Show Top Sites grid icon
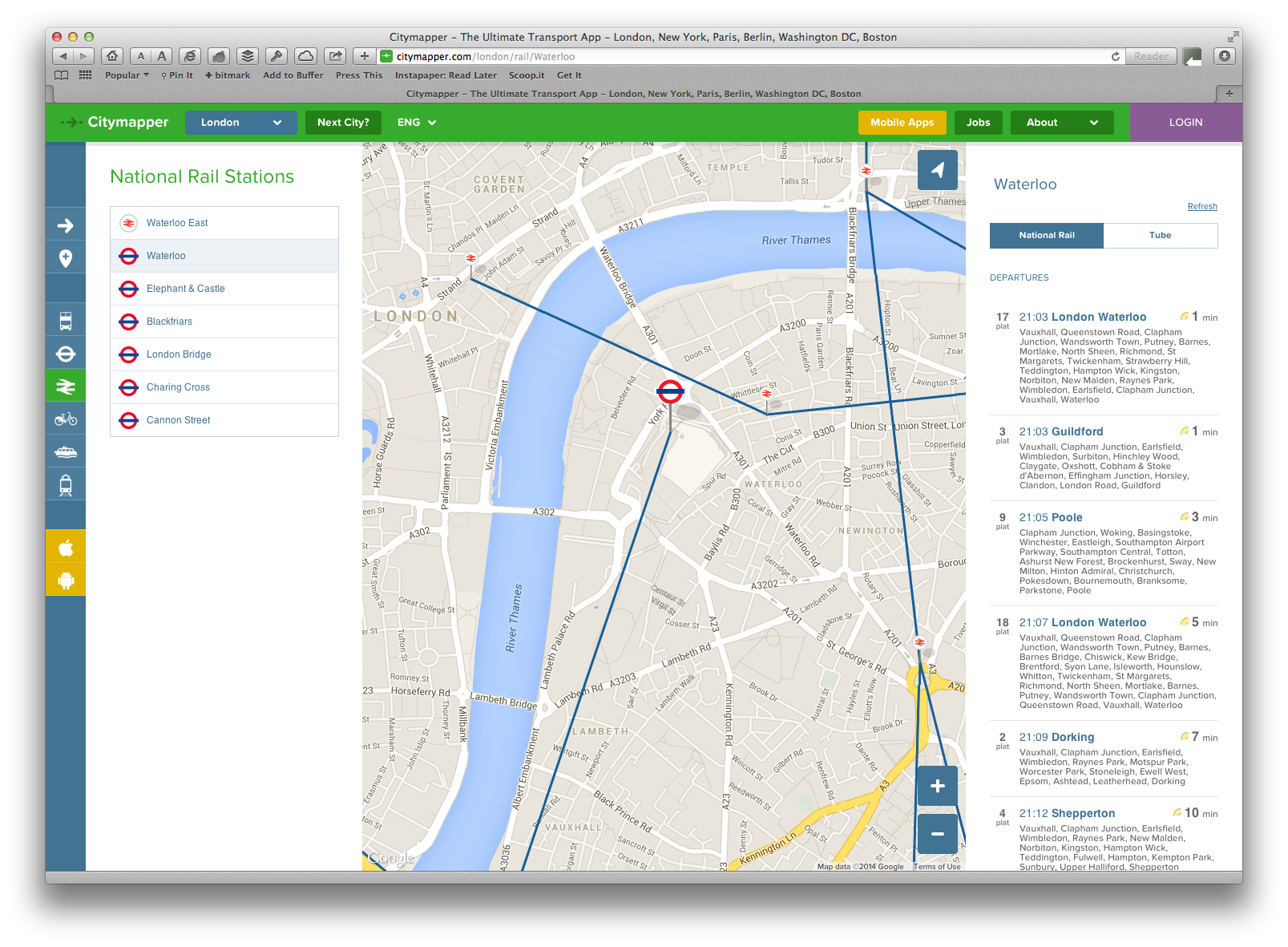The height and width of the screenshot is (947, 1288). pyautogui.click(x=85, y=75)
